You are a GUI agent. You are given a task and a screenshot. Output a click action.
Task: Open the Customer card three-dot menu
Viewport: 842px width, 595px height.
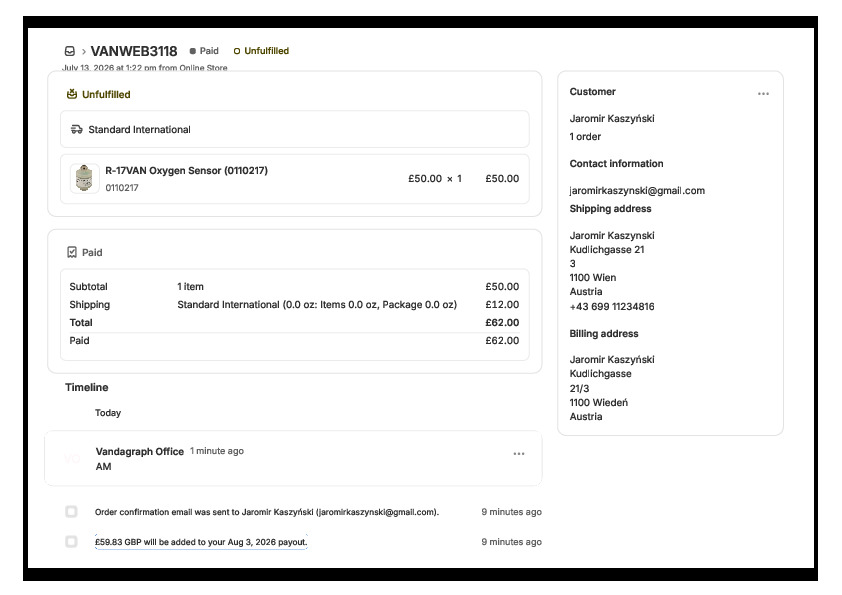coord(763,93)
